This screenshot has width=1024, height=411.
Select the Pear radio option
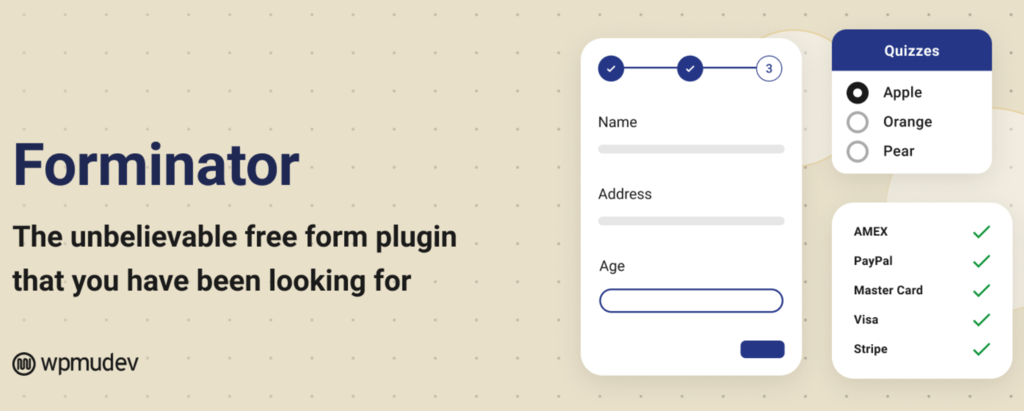pyautogui.click(x=857, y=152)
